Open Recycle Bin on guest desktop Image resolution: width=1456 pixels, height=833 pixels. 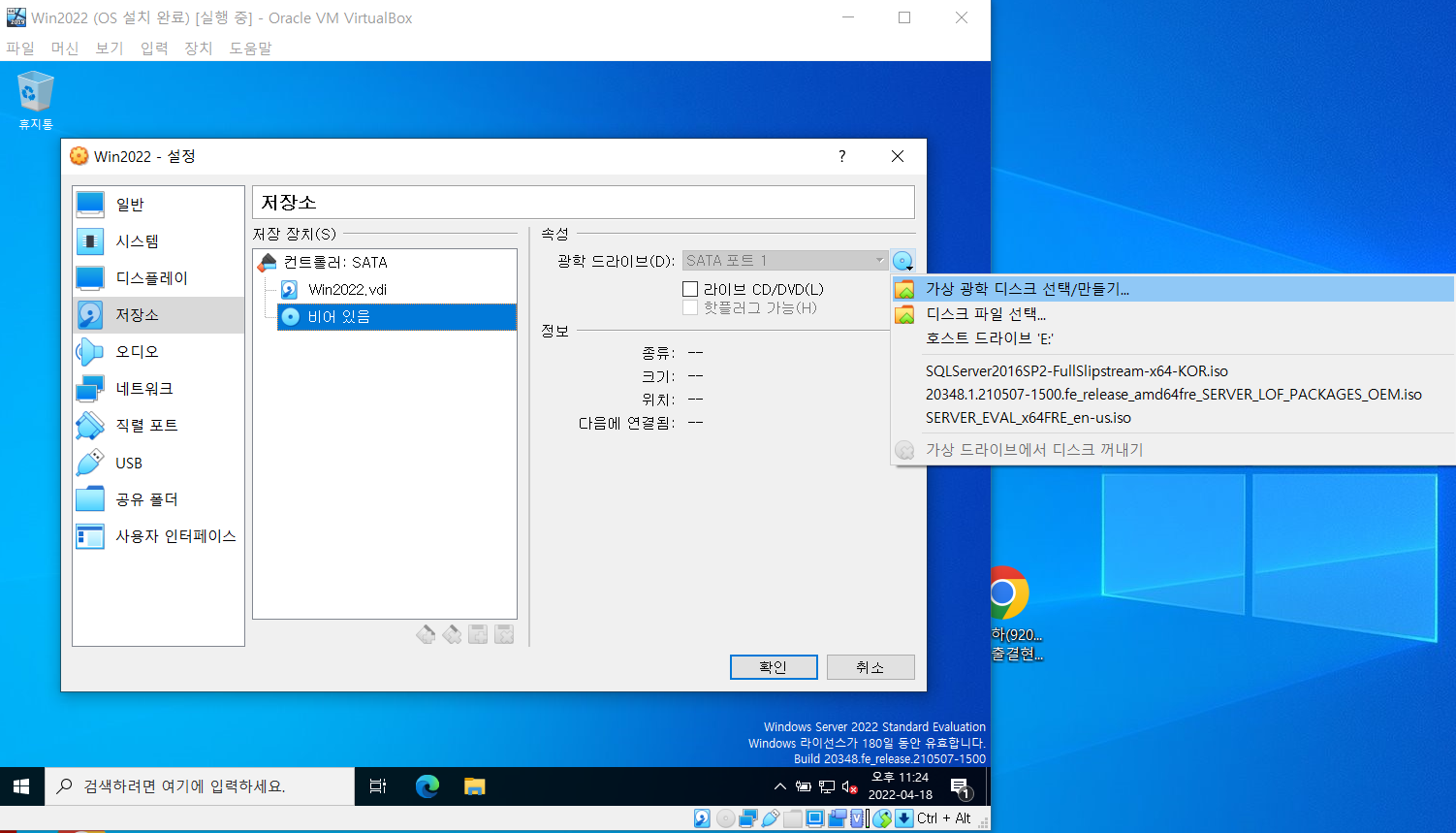point(36,100)
